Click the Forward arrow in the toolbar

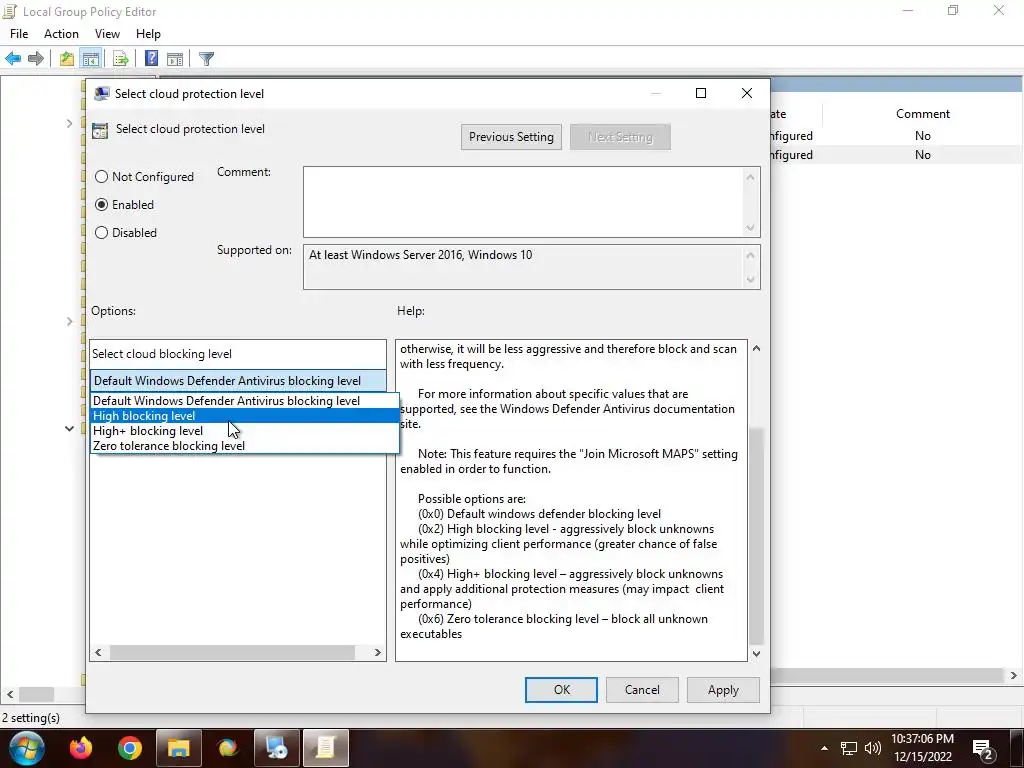coord(36,59)
